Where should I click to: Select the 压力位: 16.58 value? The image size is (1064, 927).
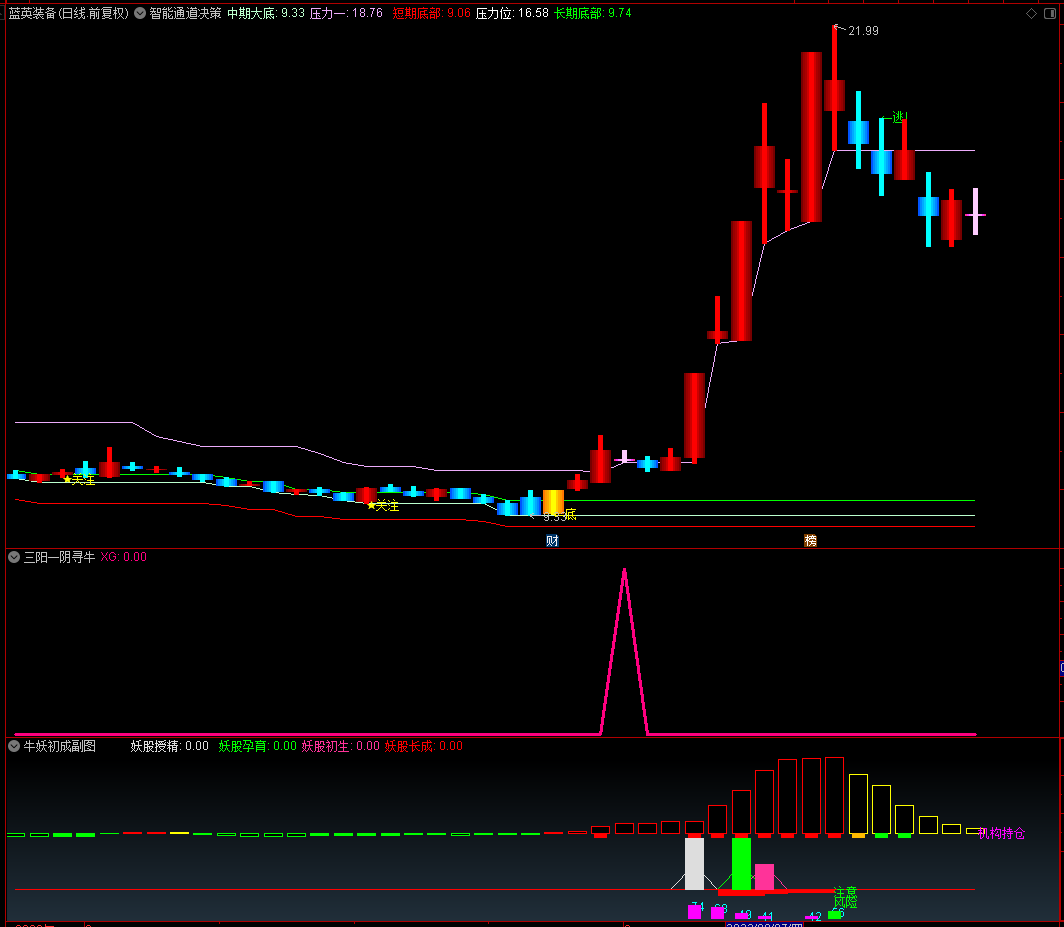pyautogui.click(x=512, y=13)
